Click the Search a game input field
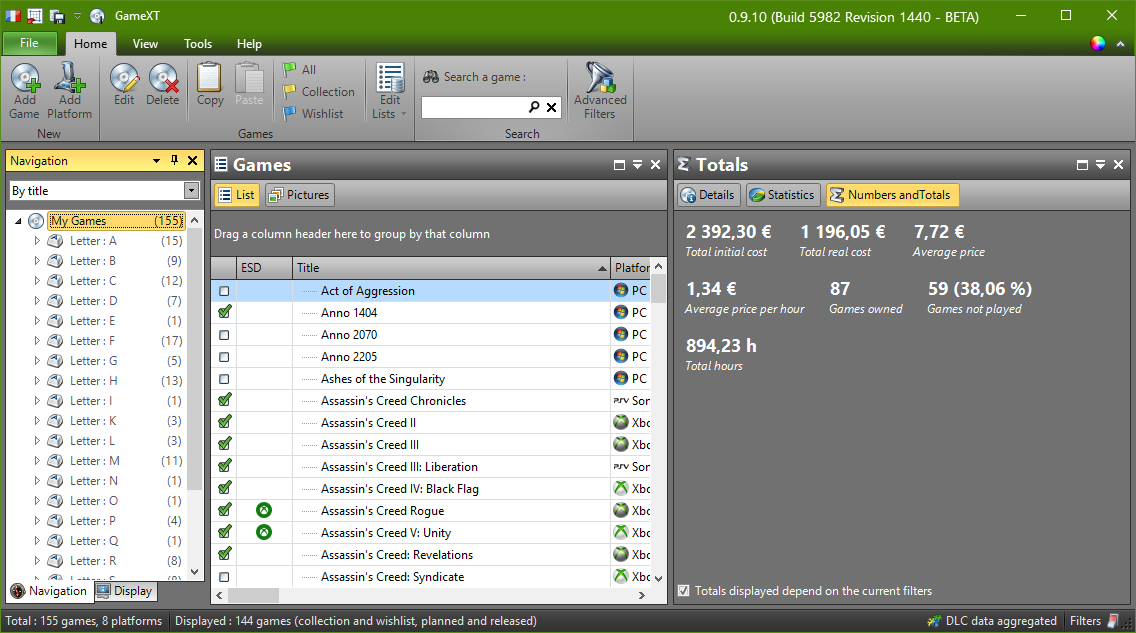1136x633 pixels. 475,107
